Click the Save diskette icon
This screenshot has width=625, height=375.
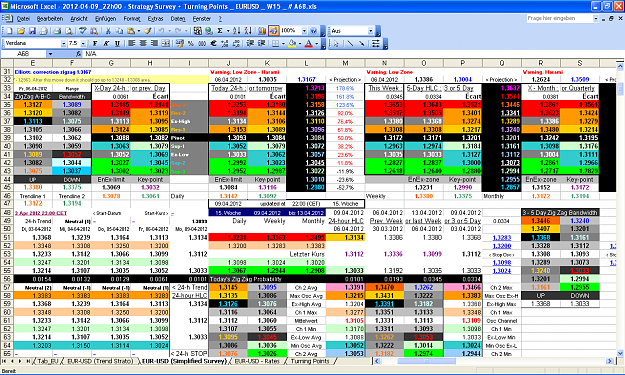pyautogui.click(x=32, y=31)
